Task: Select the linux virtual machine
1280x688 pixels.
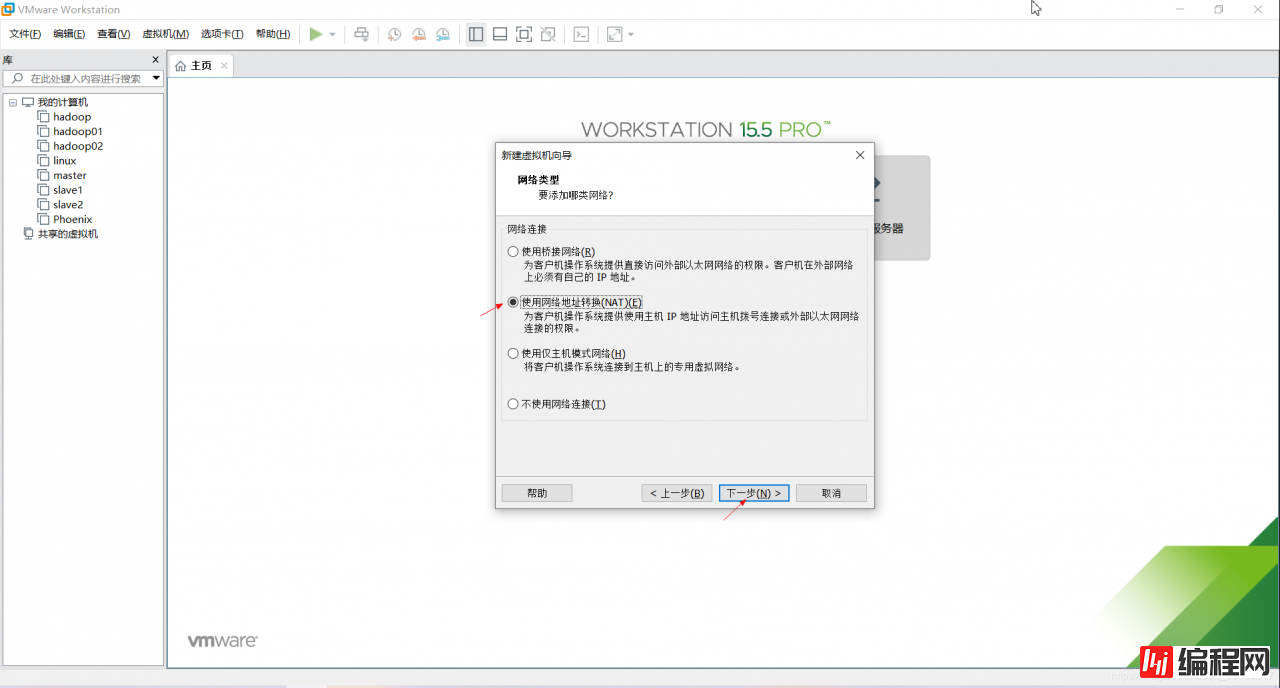Action: point(65,160)
